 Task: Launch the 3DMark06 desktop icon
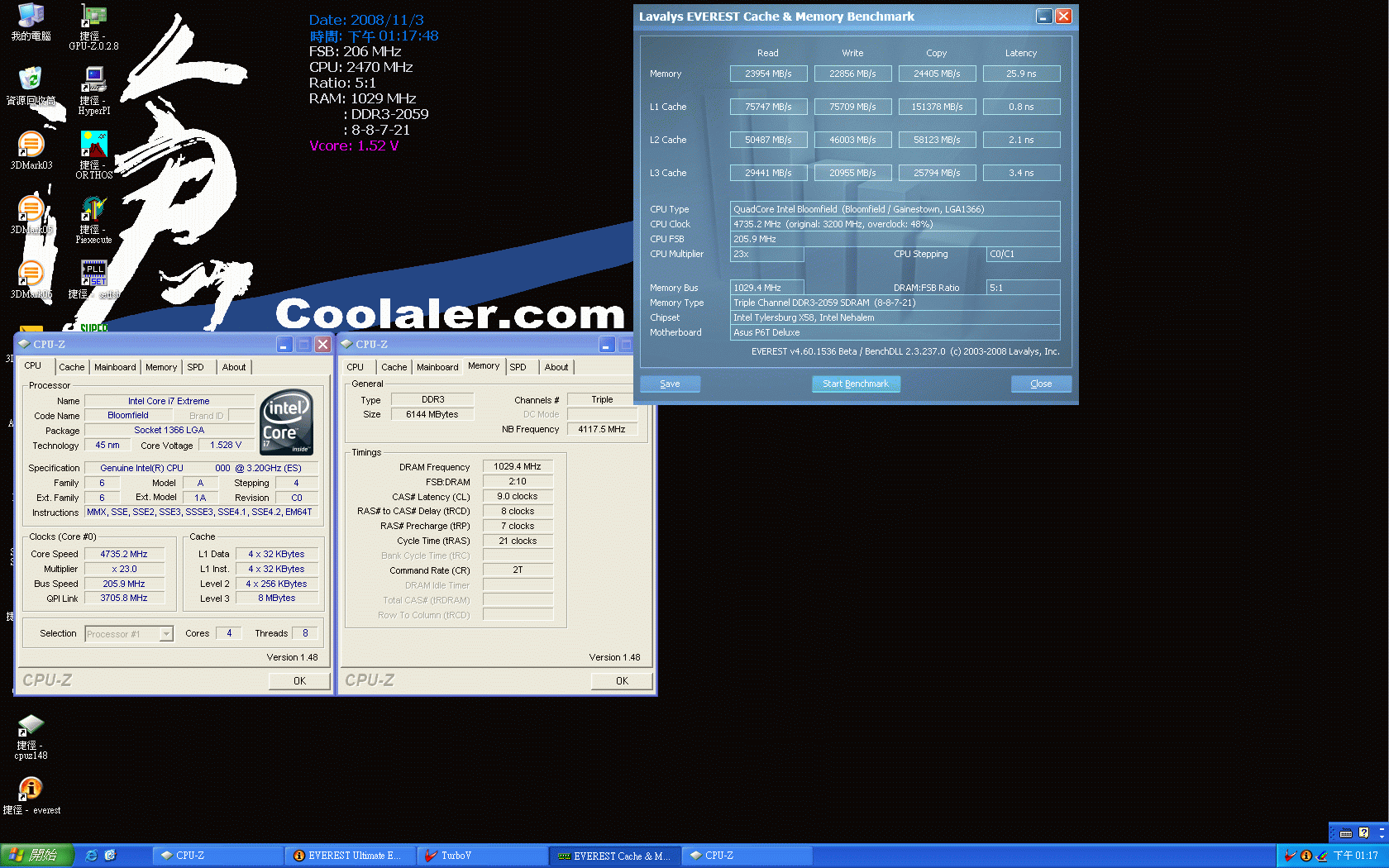pyautogui.click(x=31, y=279)
